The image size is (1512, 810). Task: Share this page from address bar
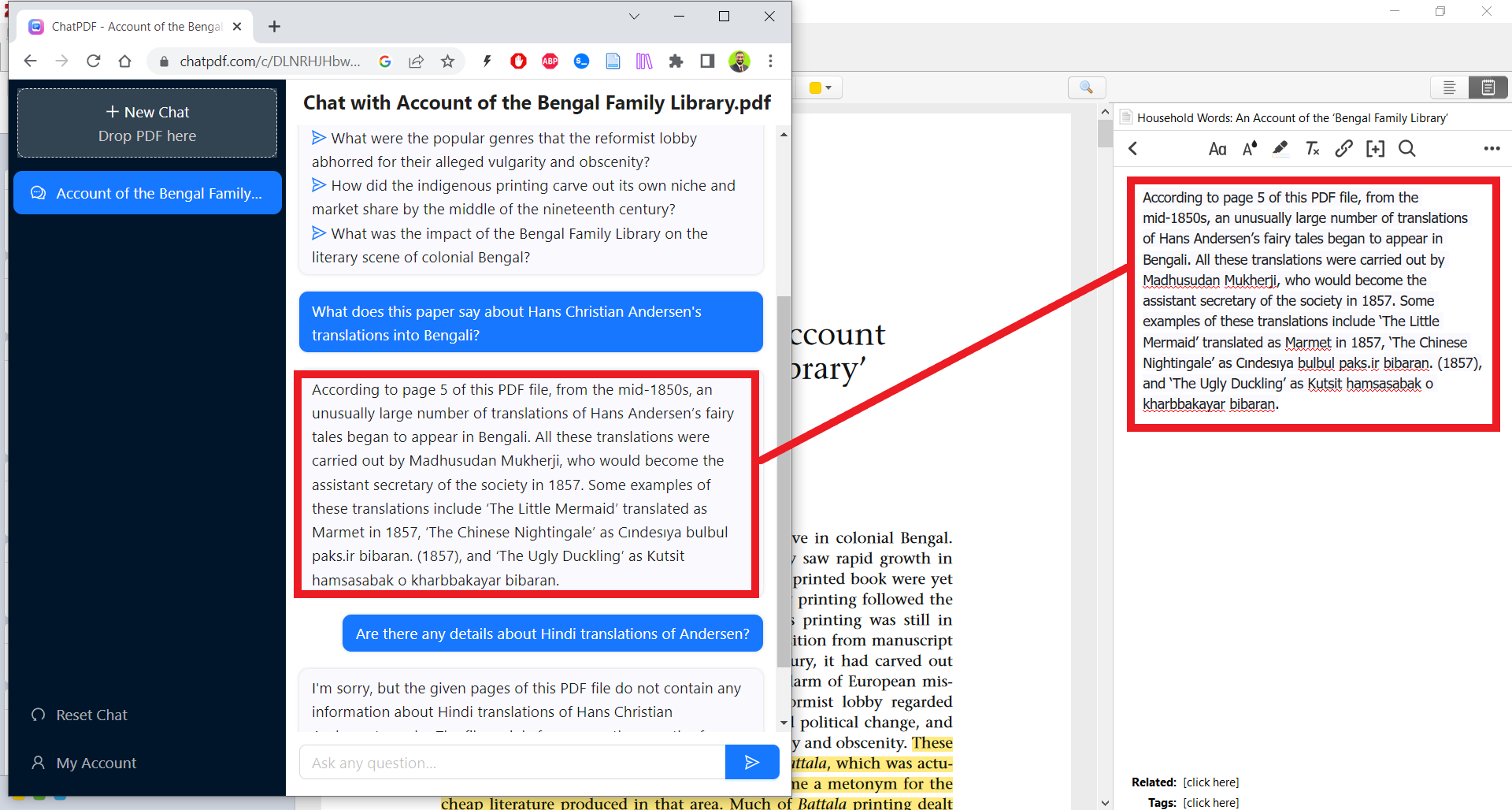tap(416, 61)
